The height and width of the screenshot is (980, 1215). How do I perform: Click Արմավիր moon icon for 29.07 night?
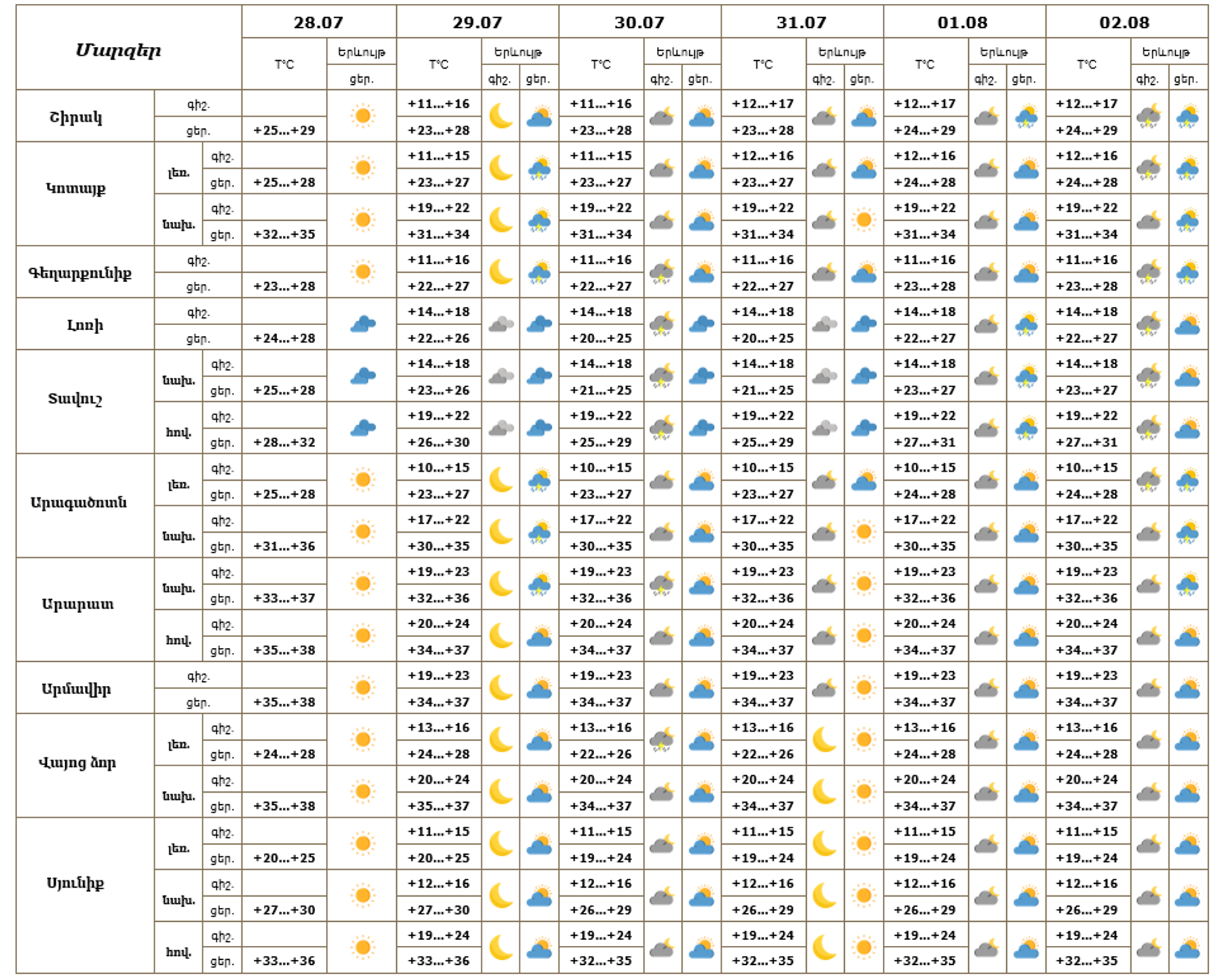pyautogui.click(x=501, y=688)
